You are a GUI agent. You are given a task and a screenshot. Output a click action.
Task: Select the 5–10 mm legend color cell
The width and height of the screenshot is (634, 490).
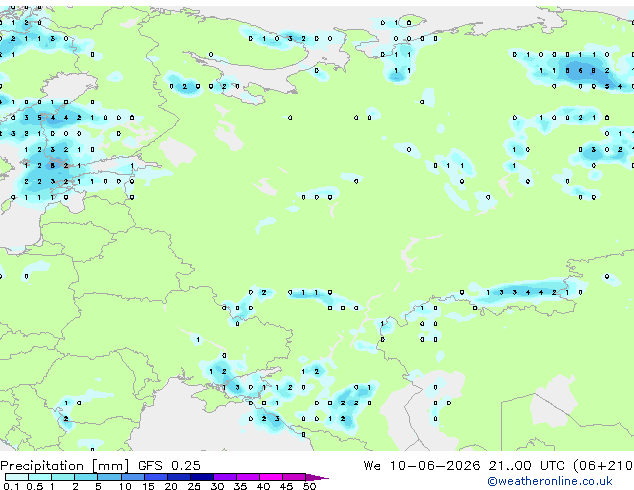[110, 477]
